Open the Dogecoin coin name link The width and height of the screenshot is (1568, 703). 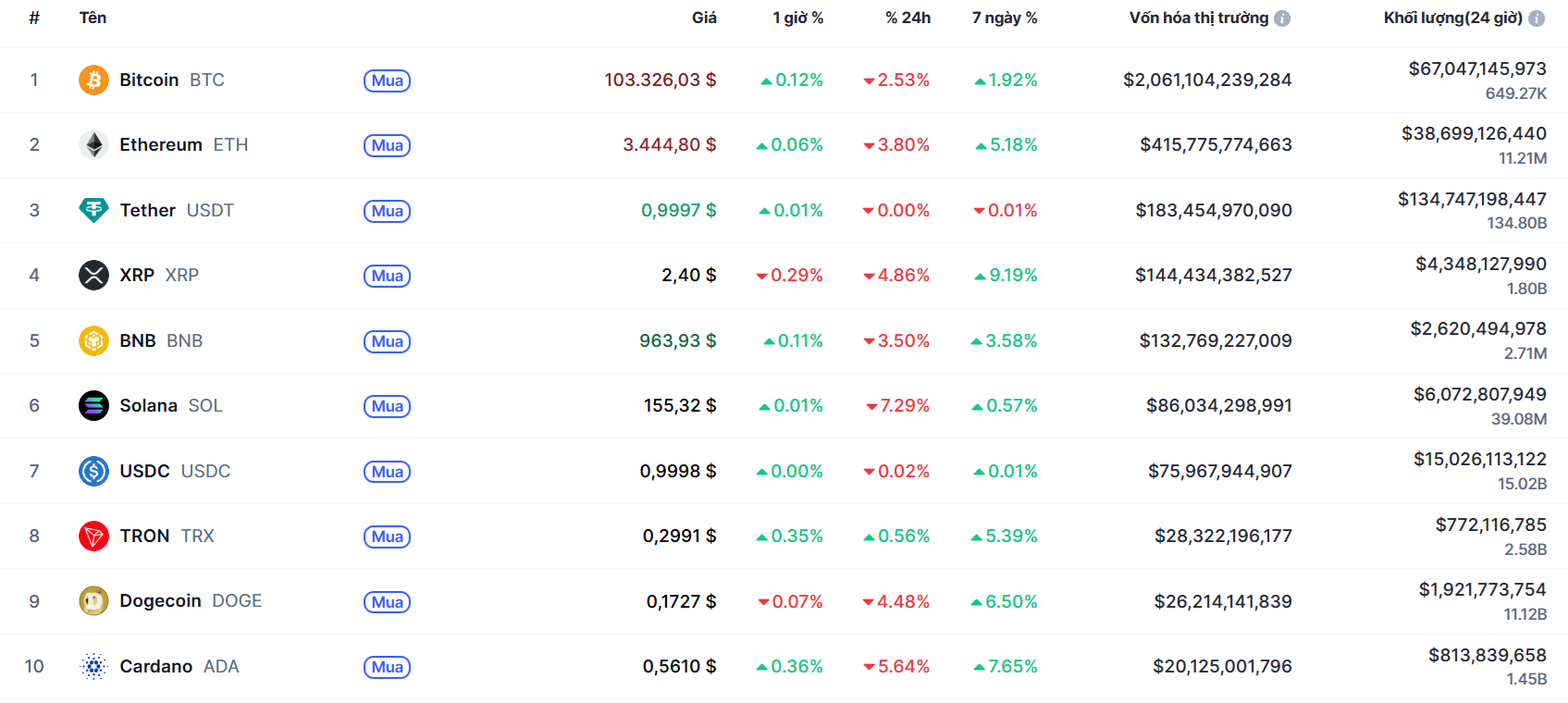[161, 601]
